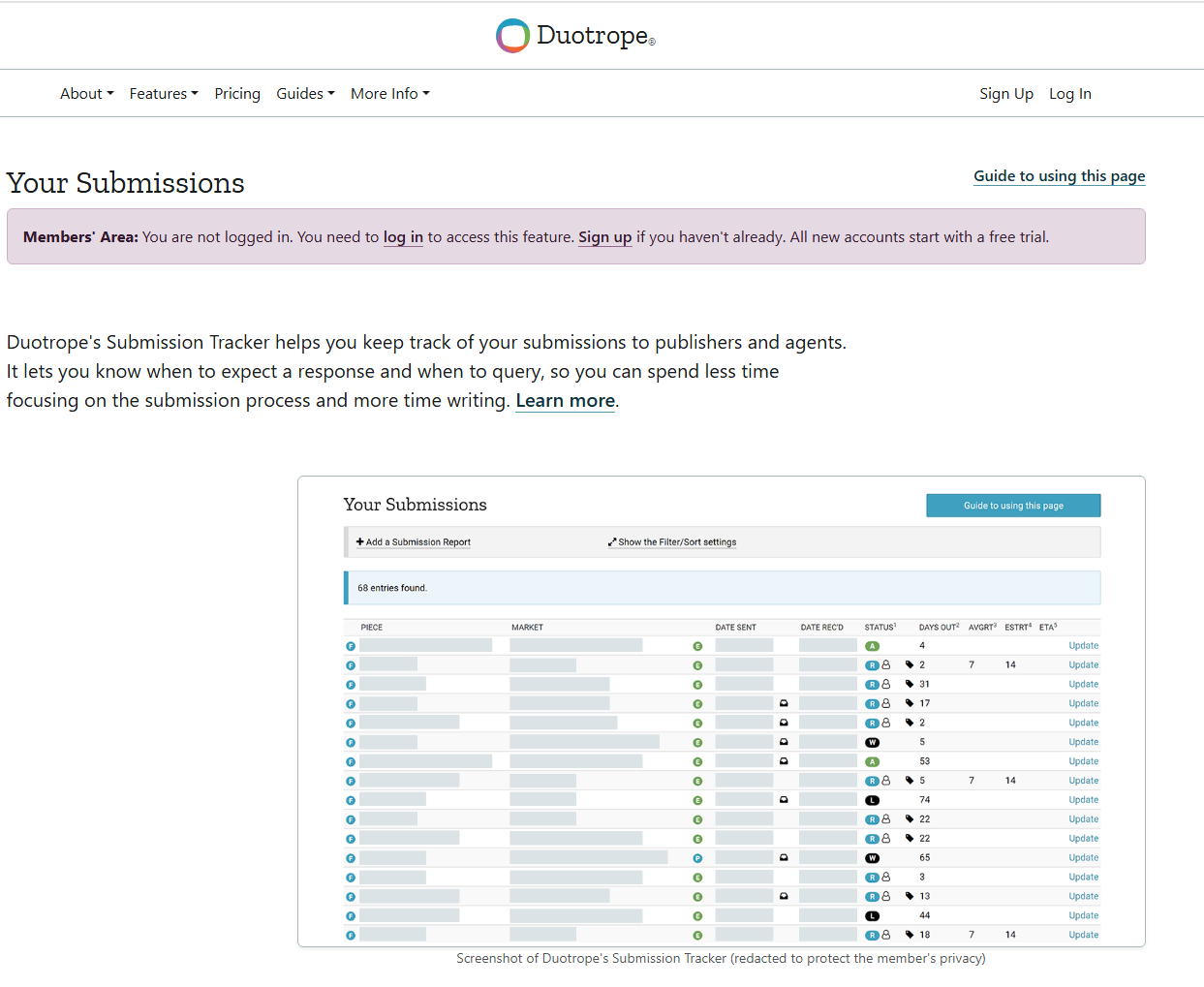Expand the About dropdown menu
The width and height of the screenshot is (1204, 987).
click(87, 94)
